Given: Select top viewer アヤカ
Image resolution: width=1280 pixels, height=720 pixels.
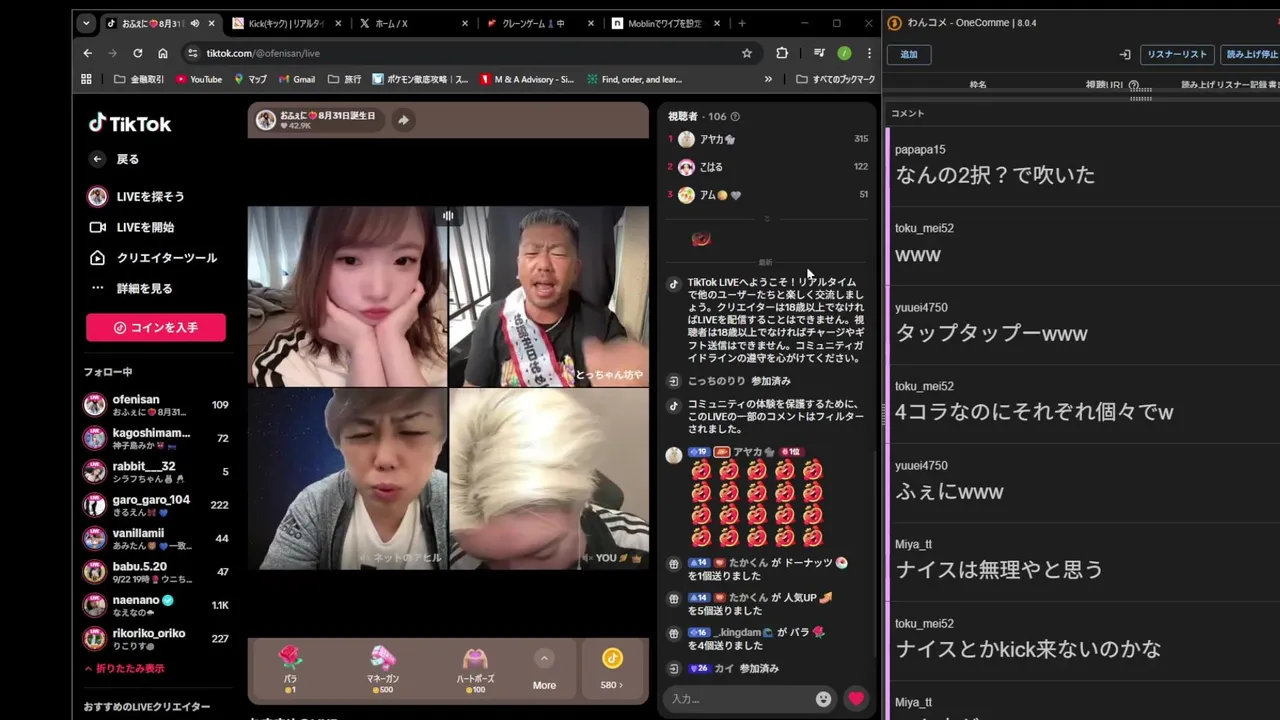Looking at the screenshot, I should point(768,139).
